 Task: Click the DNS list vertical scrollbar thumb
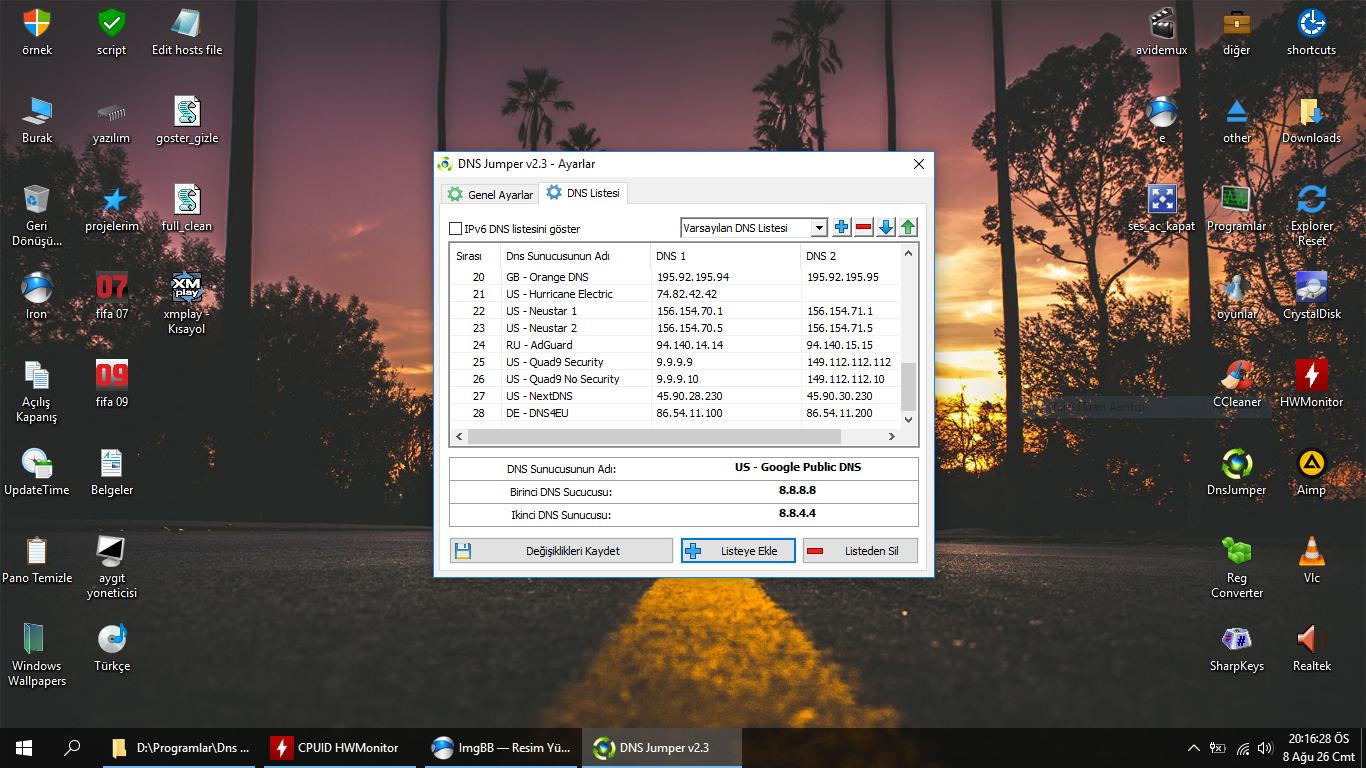909,386
